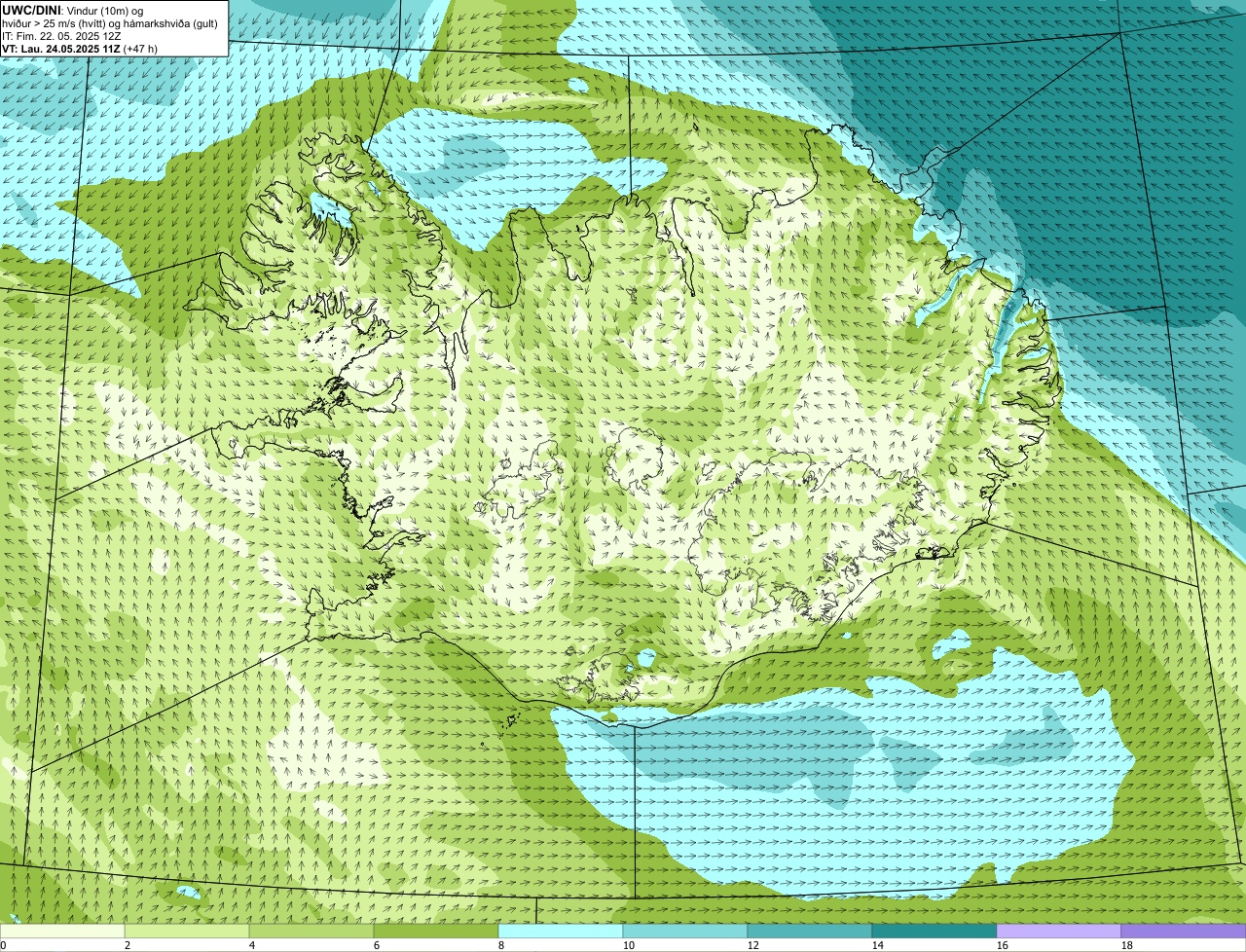Click the legend scale value 14
Viewport: 1246px width, 952px height.
(878, 945)
